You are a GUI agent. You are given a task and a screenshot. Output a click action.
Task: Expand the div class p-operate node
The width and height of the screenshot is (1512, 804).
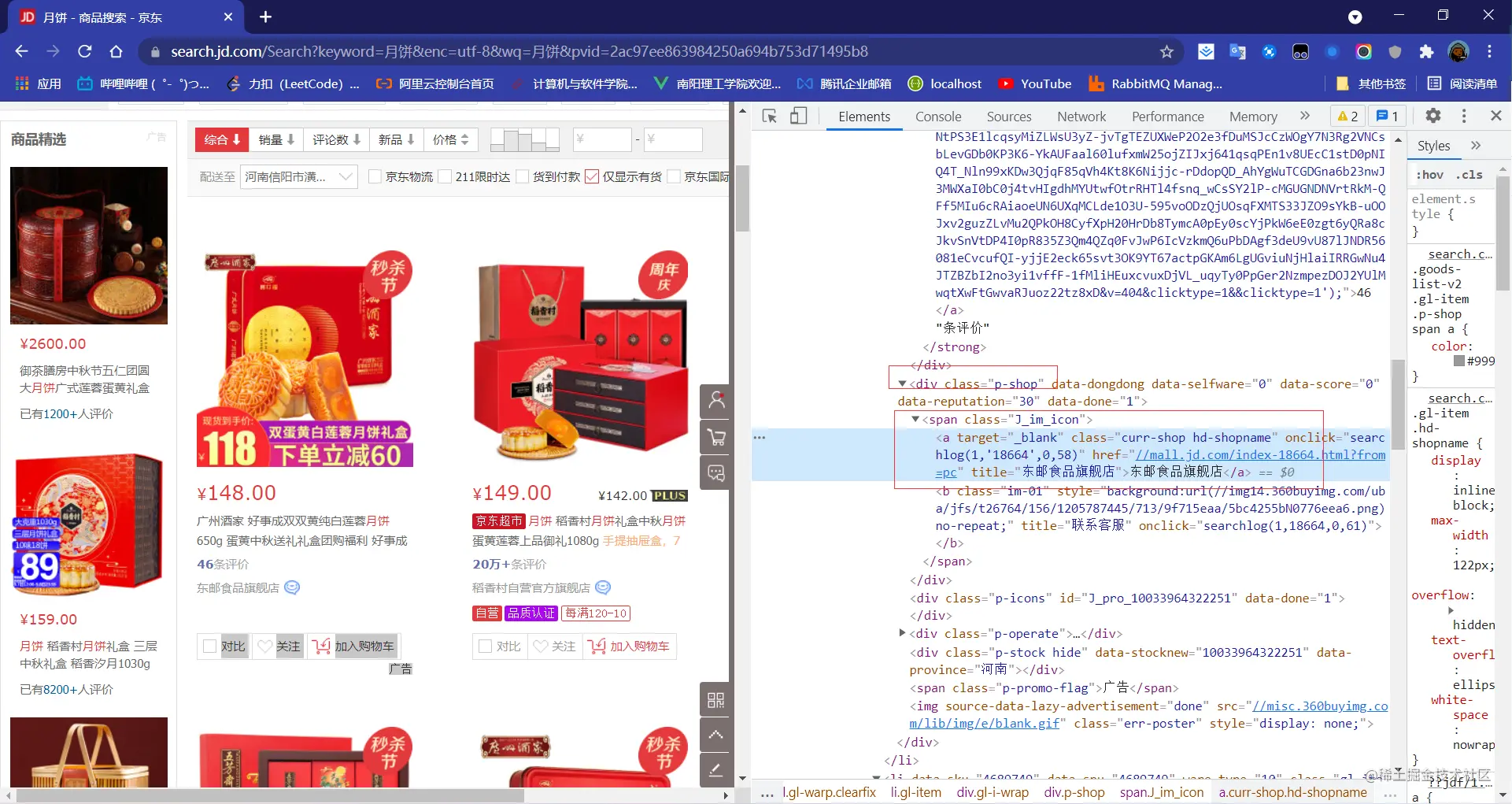902,633
